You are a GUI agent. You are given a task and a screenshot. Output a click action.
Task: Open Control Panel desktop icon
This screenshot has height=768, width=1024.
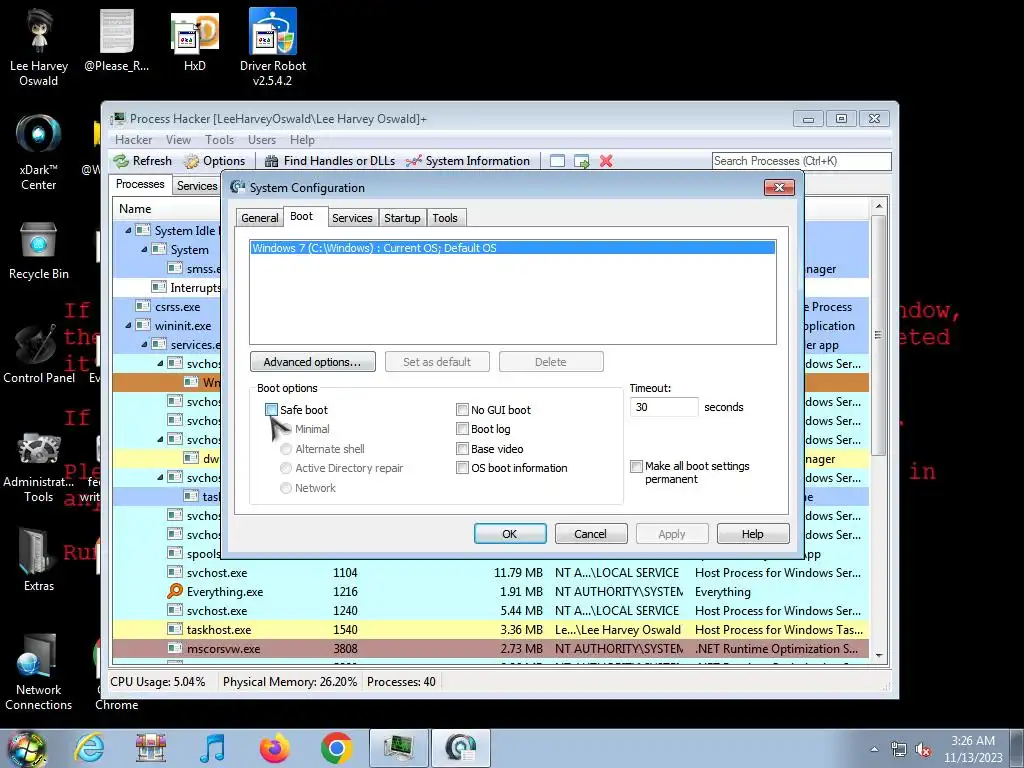(x=39, y=353)
